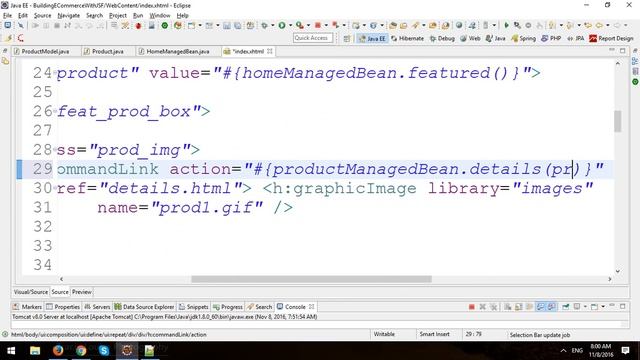
Task: Open the Help menu
Action: (x=182, y=16)
